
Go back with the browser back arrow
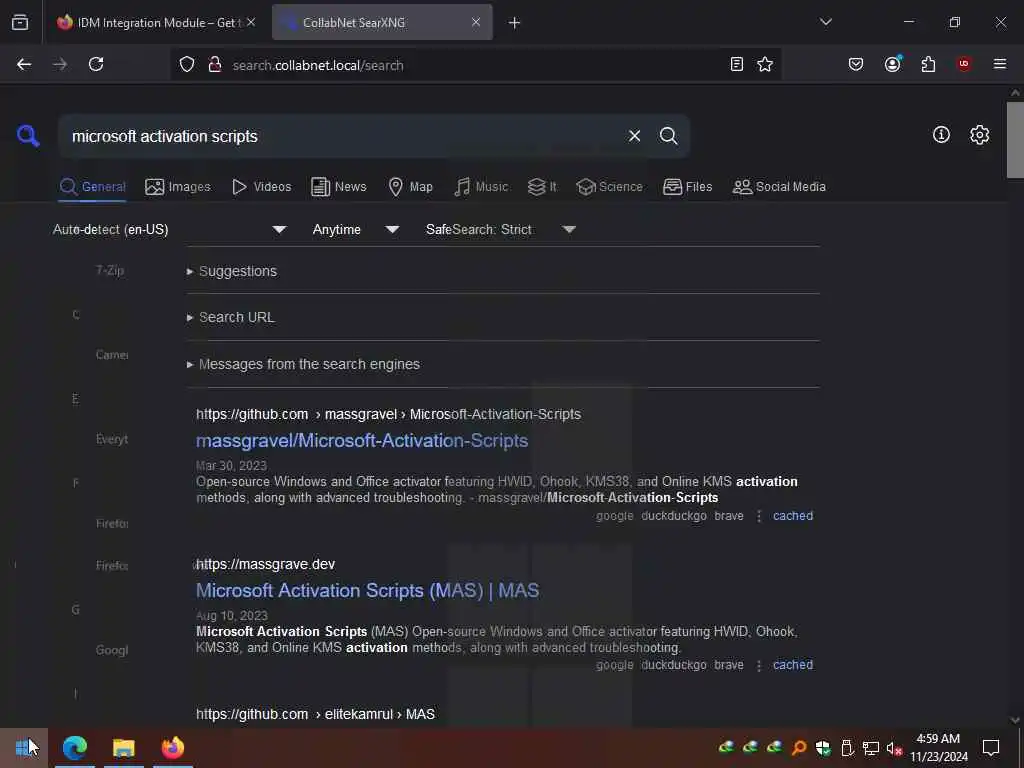[24, 64]
